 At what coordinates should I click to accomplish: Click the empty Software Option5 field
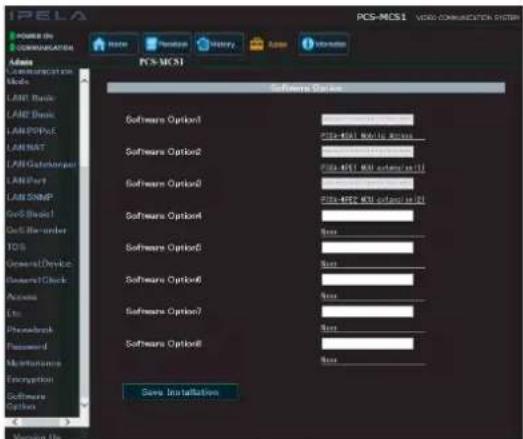(x=367, y=248)
